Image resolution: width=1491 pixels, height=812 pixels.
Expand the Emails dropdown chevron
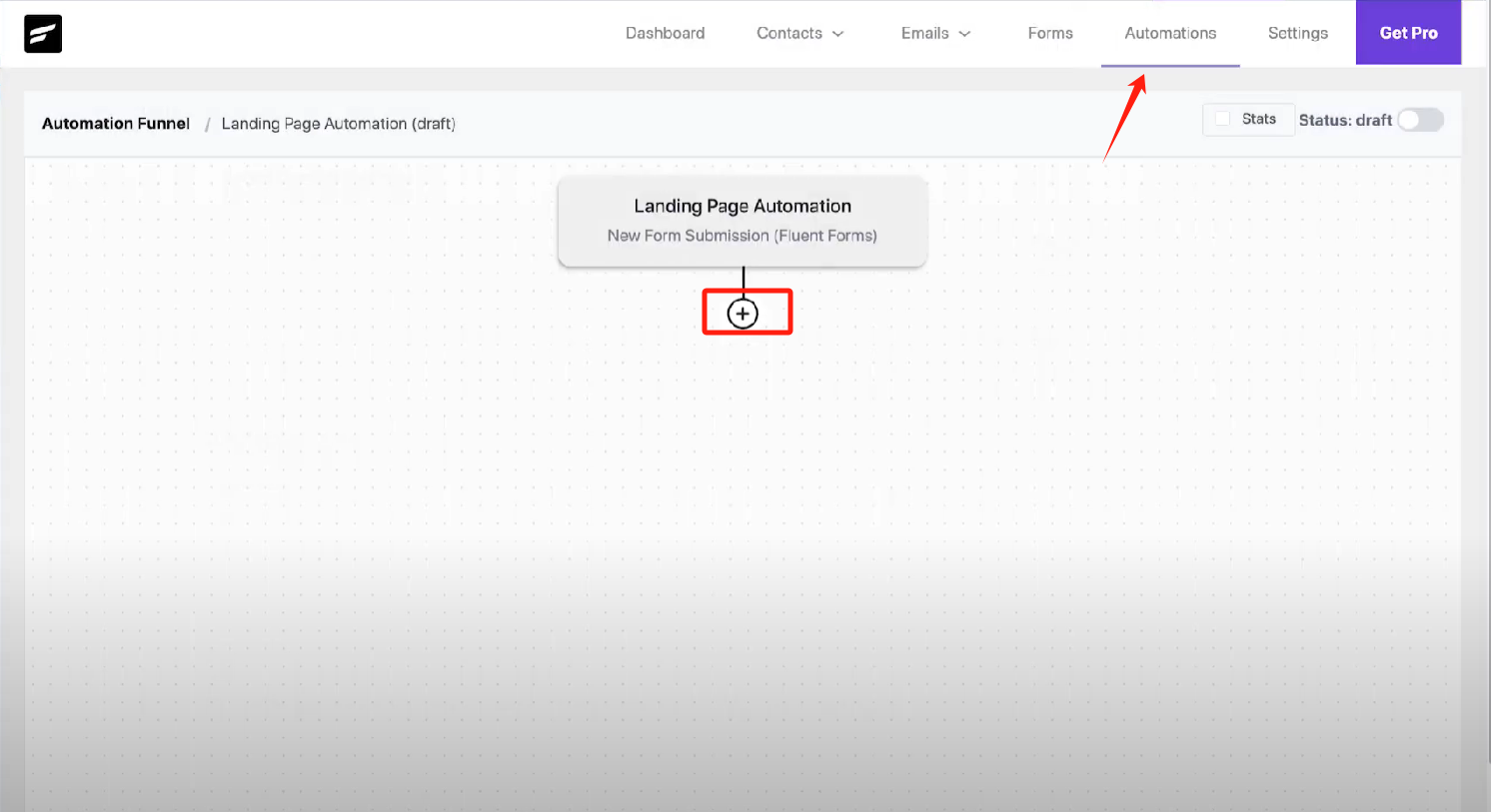pos(965,33)
